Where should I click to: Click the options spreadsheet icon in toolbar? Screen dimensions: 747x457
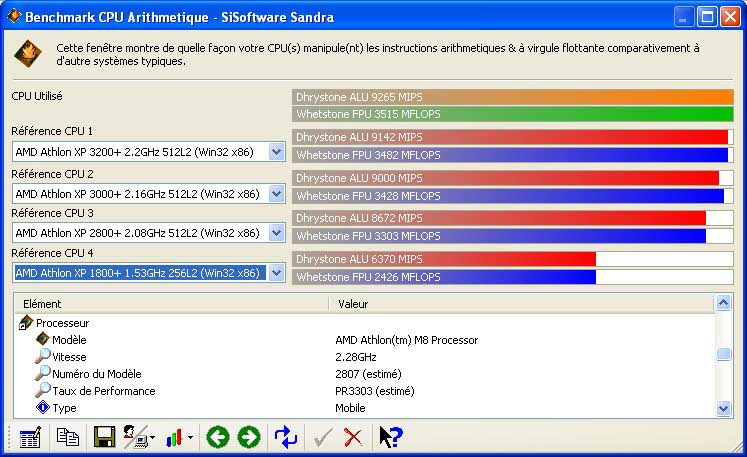(29, 437)
